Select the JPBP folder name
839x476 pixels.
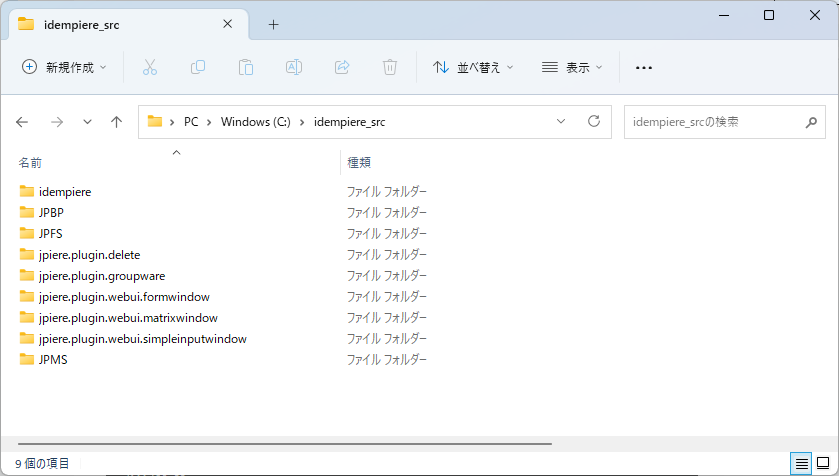51,212
